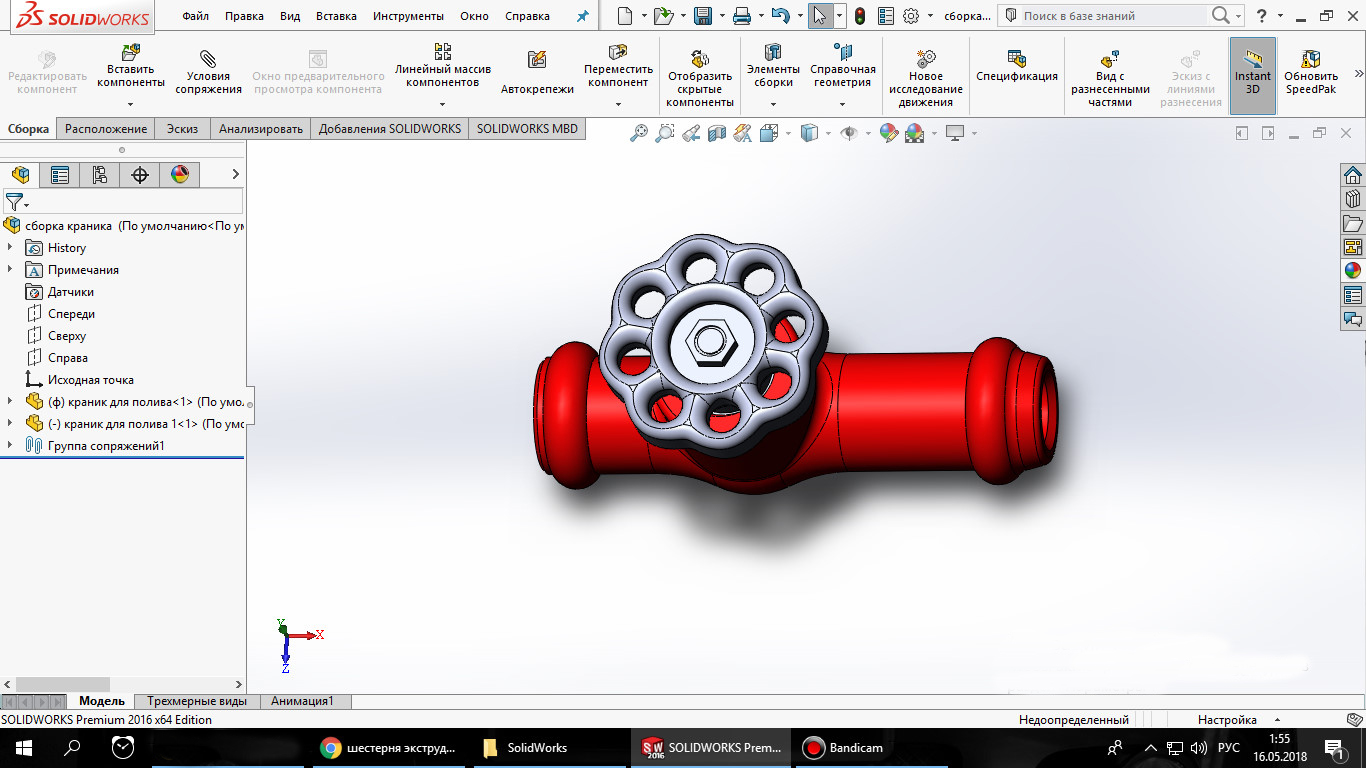The height and width of the screenshot is (768, 1366).
Task: Open FeatureManager design tree tab
Action: tap(20, 175)
